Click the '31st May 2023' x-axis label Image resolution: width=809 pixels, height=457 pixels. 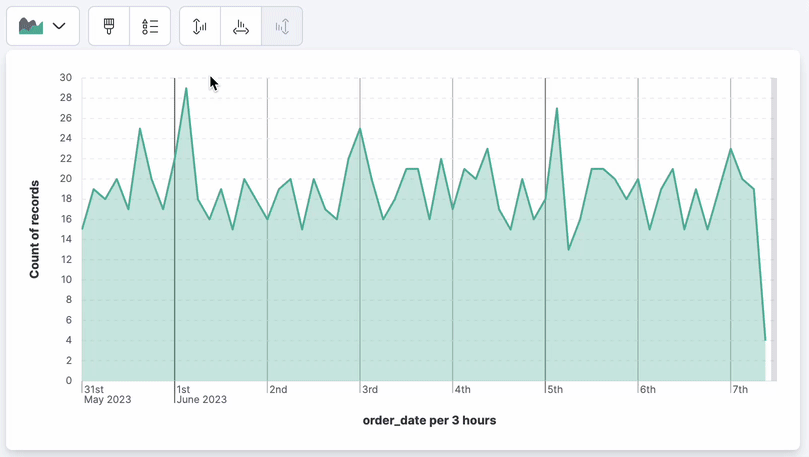point(107,394)
